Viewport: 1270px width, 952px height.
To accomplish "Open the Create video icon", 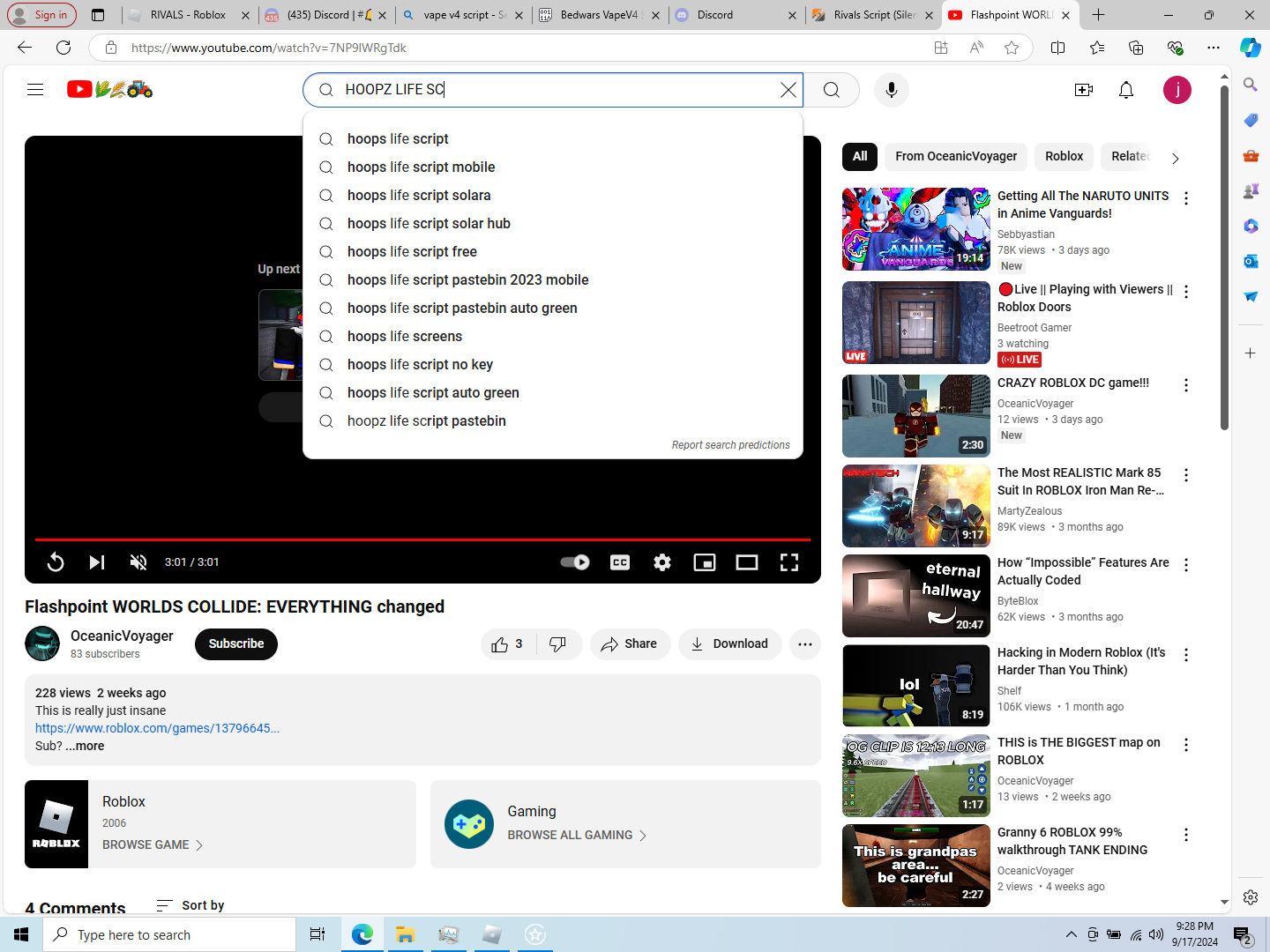I will (1084, 90).
